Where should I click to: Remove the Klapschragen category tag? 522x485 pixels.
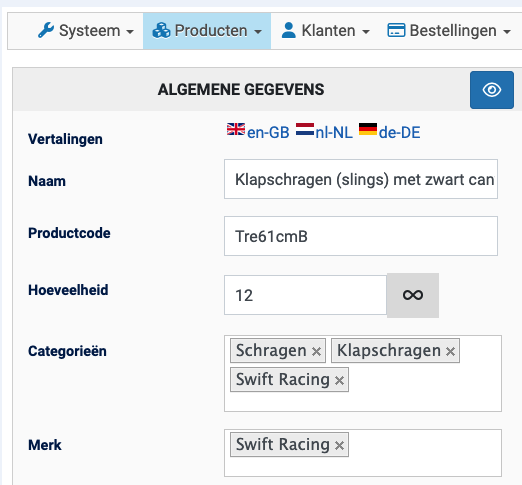(450, 351)
